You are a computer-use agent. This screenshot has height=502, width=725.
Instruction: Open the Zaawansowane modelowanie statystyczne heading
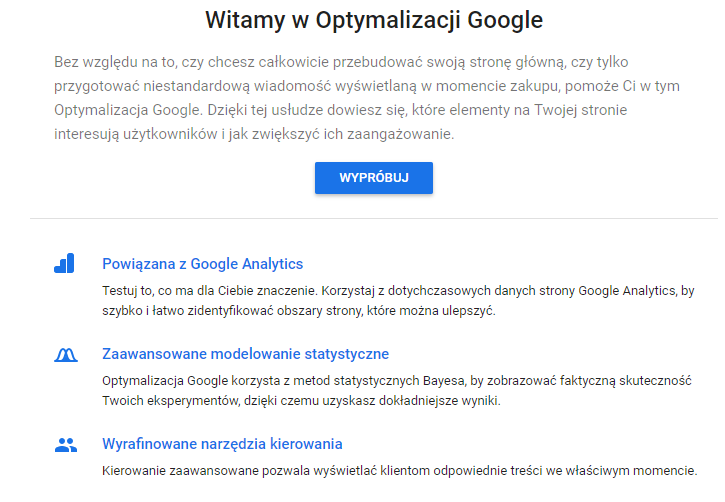point(246,354)
